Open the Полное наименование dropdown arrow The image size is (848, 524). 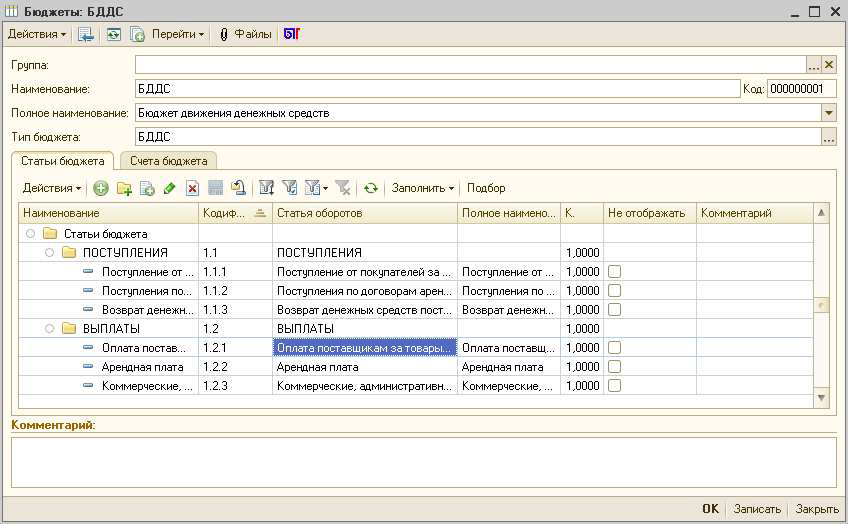point(828,113)
